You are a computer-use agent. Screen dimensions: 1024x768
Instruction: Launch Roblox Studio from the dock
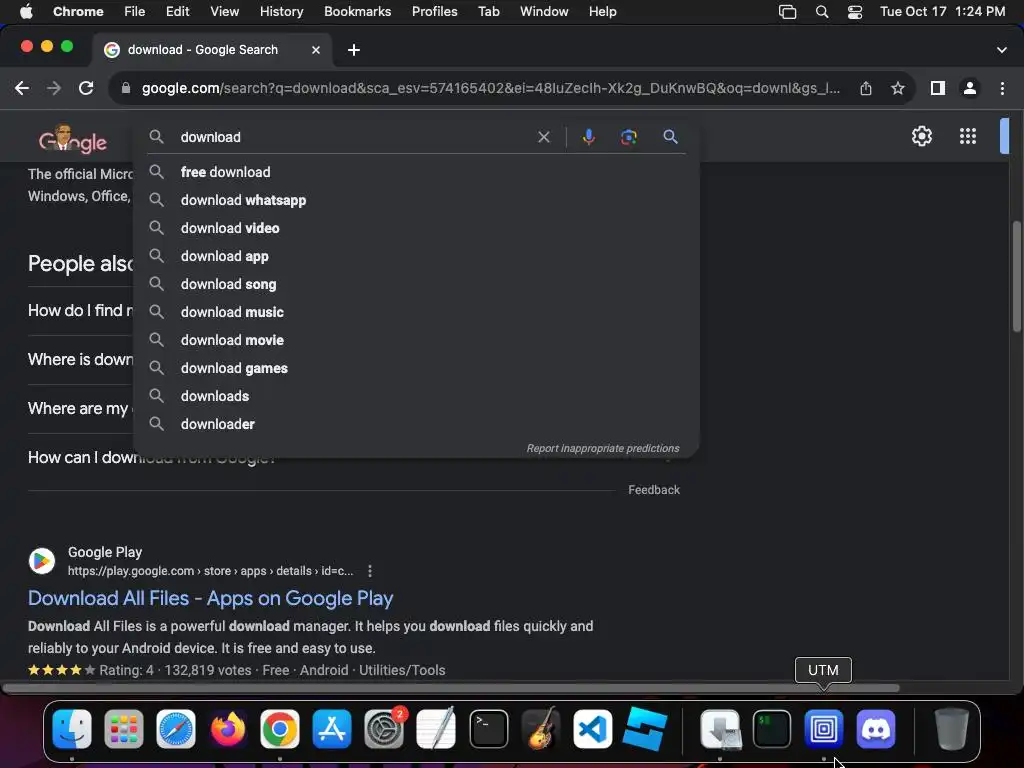click(645, 729)
